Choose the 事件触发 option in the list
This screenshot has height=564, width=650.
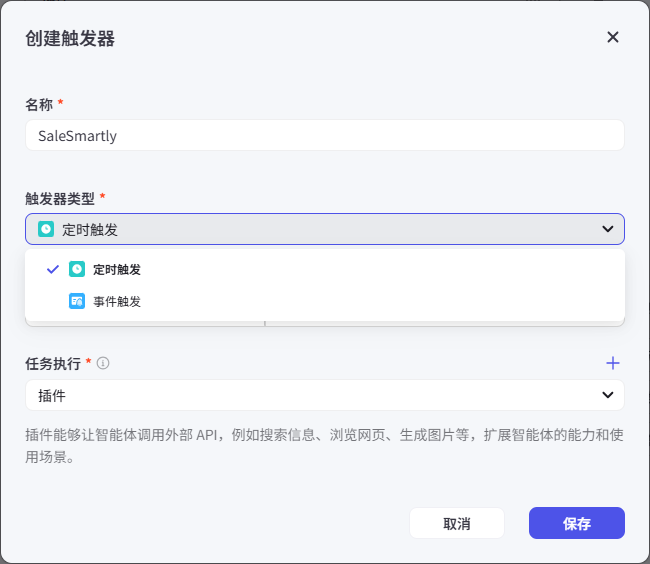point(117,301)
